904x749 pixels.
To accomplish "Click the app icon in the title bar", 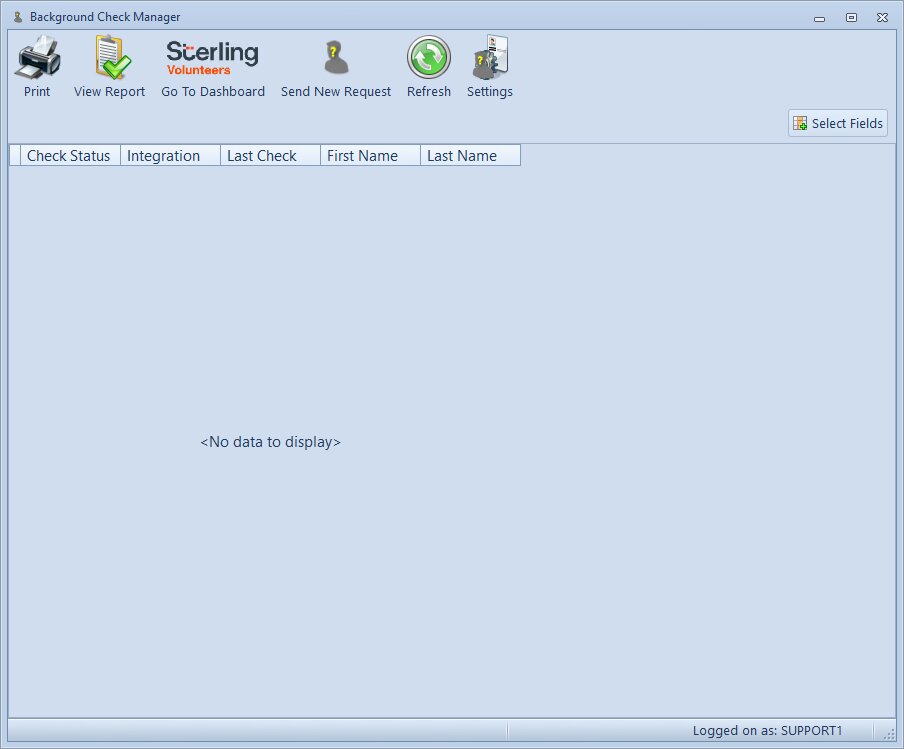I will [17, 17].
